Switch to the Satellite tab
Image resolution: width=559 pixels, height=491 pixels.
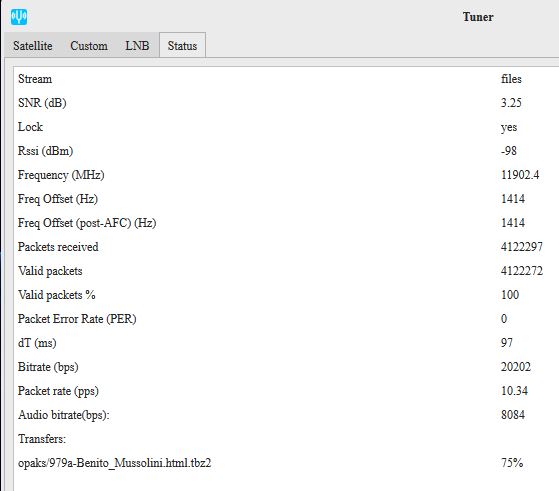tap(32, 46)
